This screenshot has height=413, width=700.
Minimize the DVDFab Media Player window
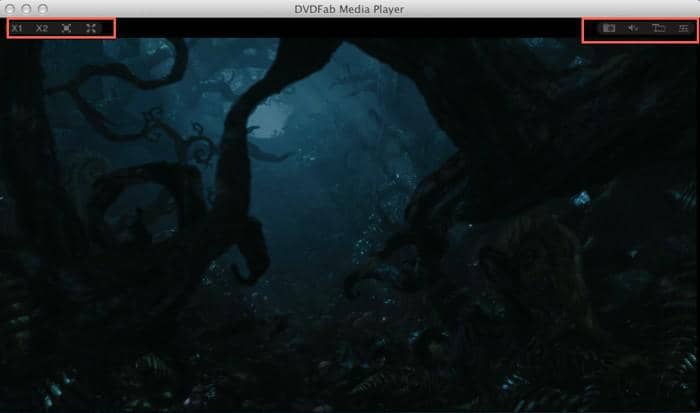26,9
